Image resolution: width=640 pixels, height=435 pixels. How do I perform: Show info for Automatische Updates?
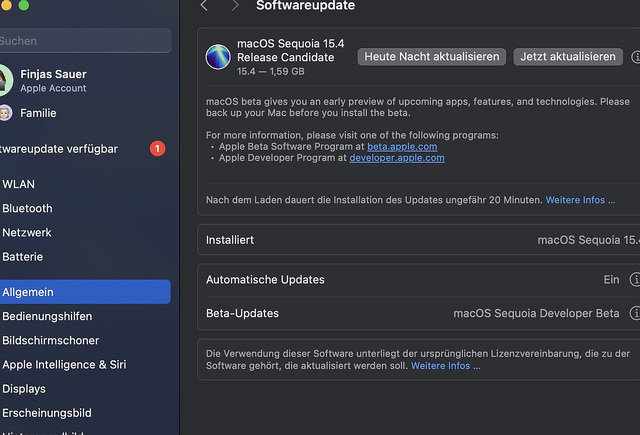pos(635,280)
